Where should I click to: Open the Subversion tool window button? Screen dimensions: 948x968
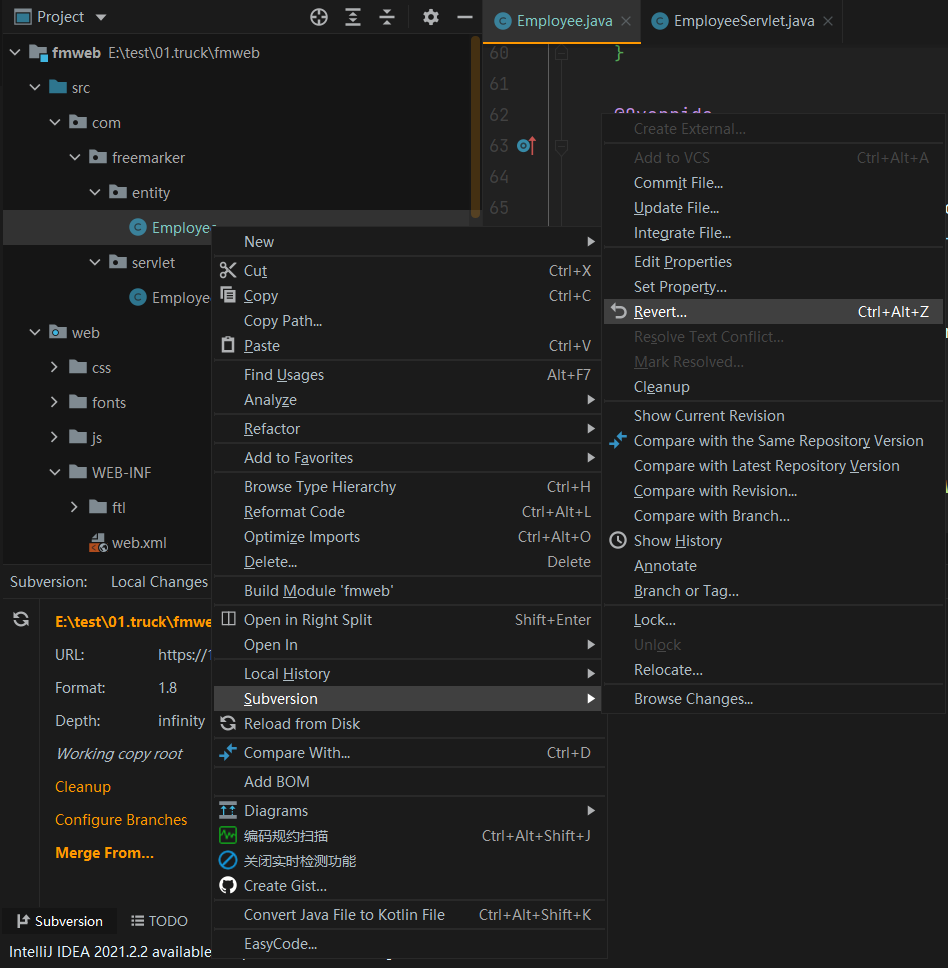59,921
